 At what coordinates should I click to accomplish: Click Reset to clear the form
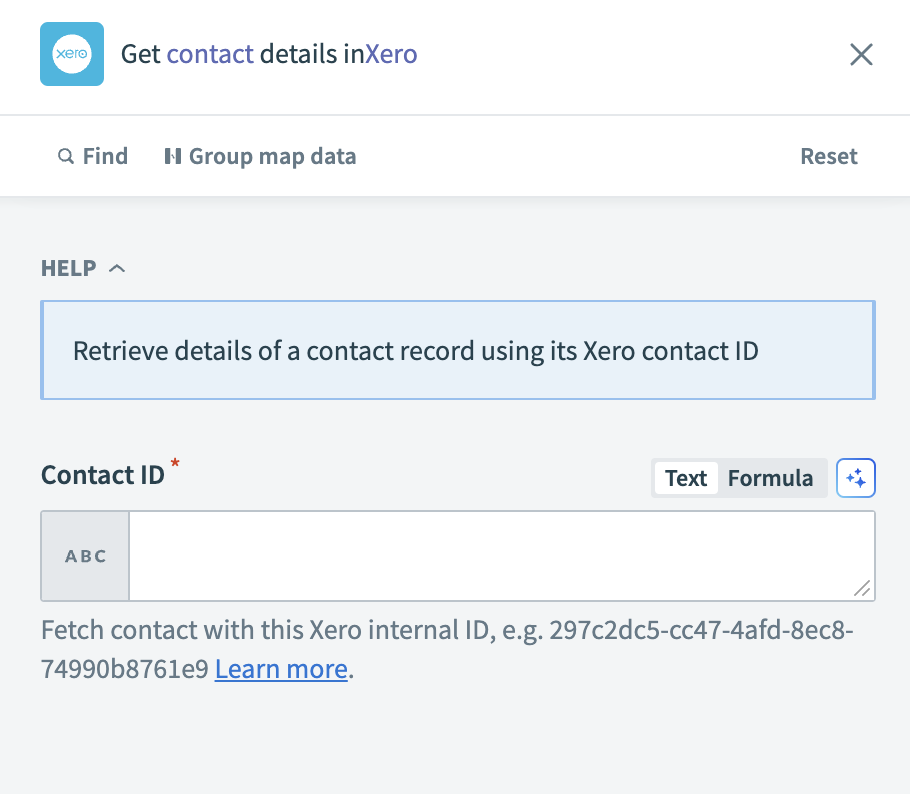pyautogui.click(x=828, y=156)
